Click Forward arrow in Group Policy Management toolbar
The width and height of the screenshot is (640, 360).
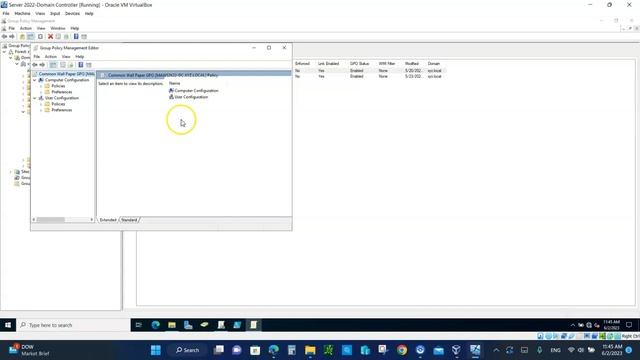tap(12, 36)
